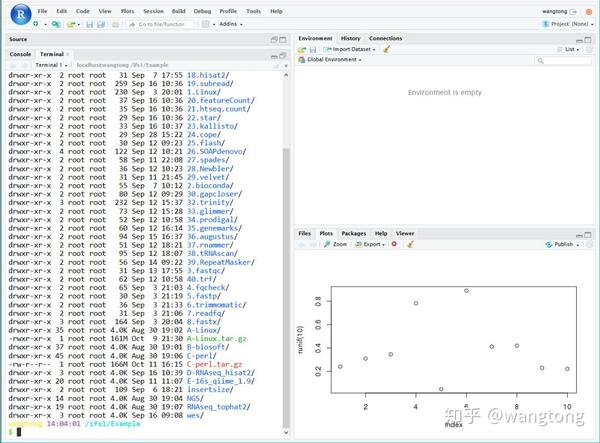Viewport: 600px width, 443px height.
Task: Click the clear terminal icon
Action: pos(276,65)
